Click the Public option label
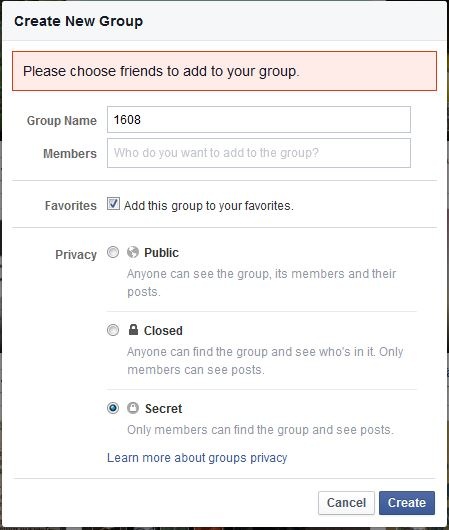This screenshot has width=449, height=530. click(161, 252)
